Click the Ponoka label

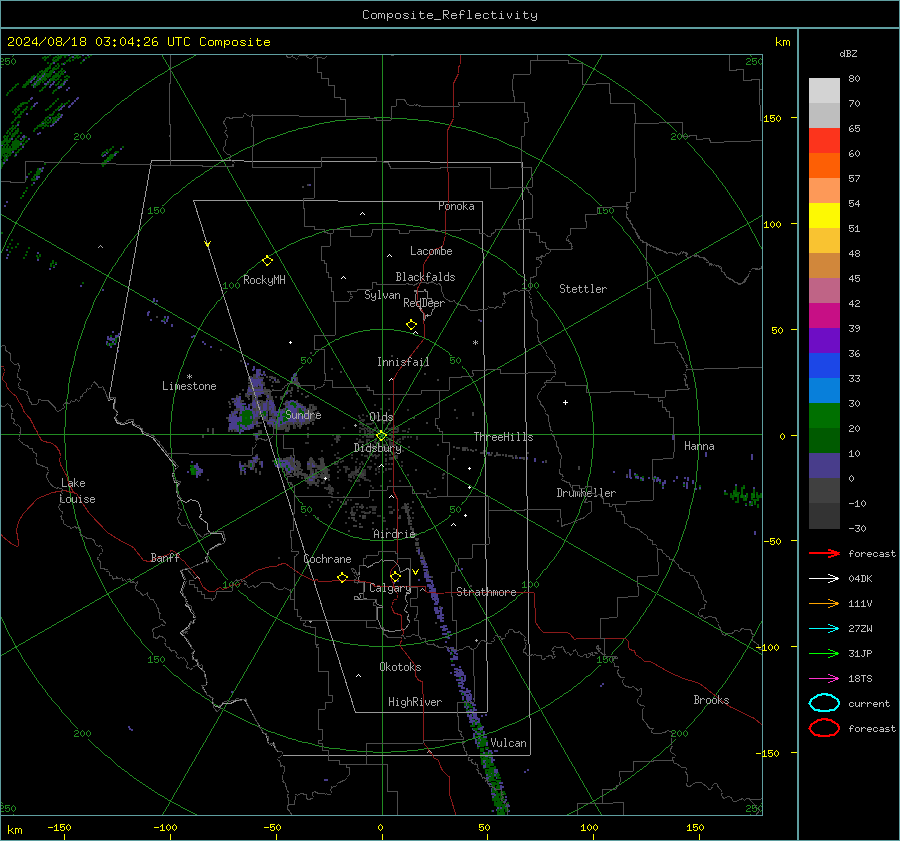coord(456,206)
